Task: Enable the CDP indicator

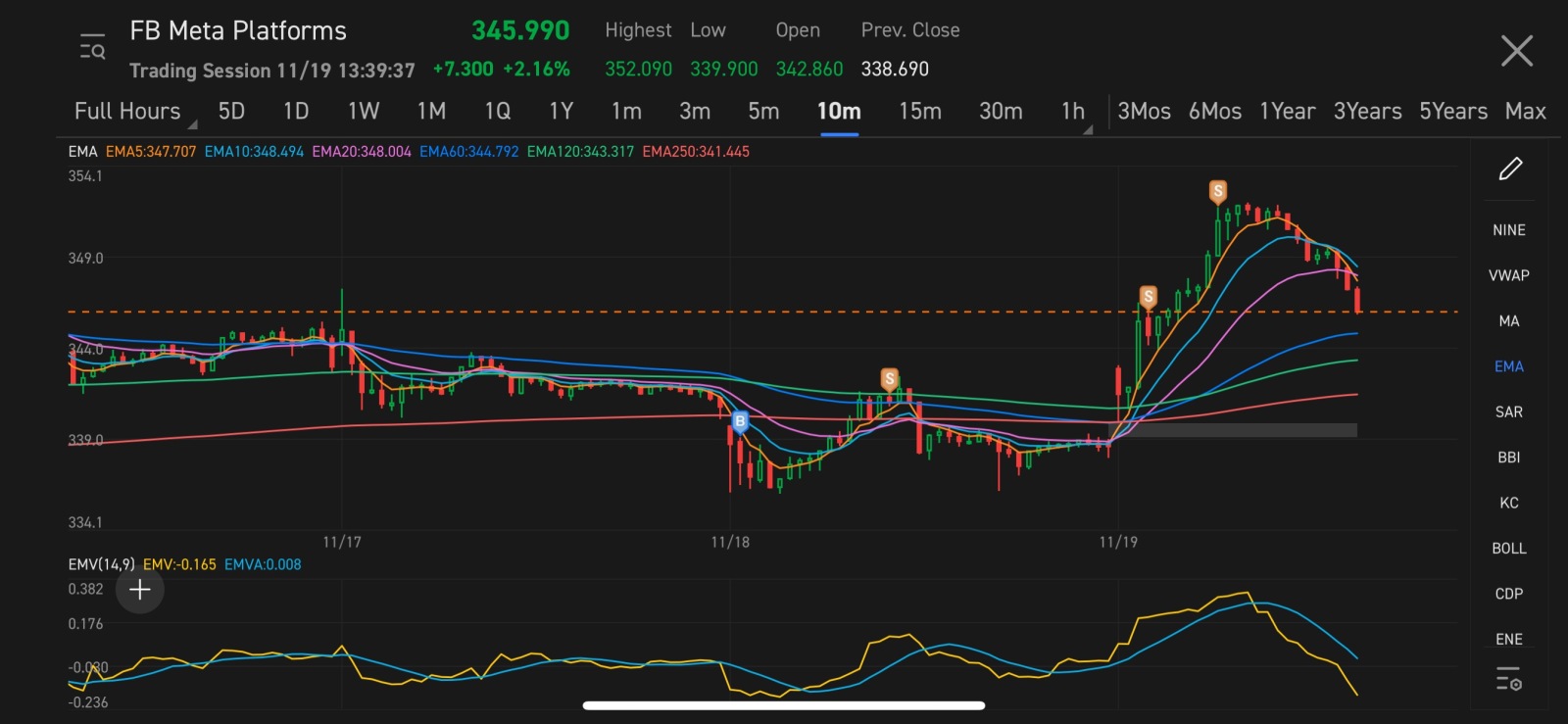Action: (x=1509, y=594)
